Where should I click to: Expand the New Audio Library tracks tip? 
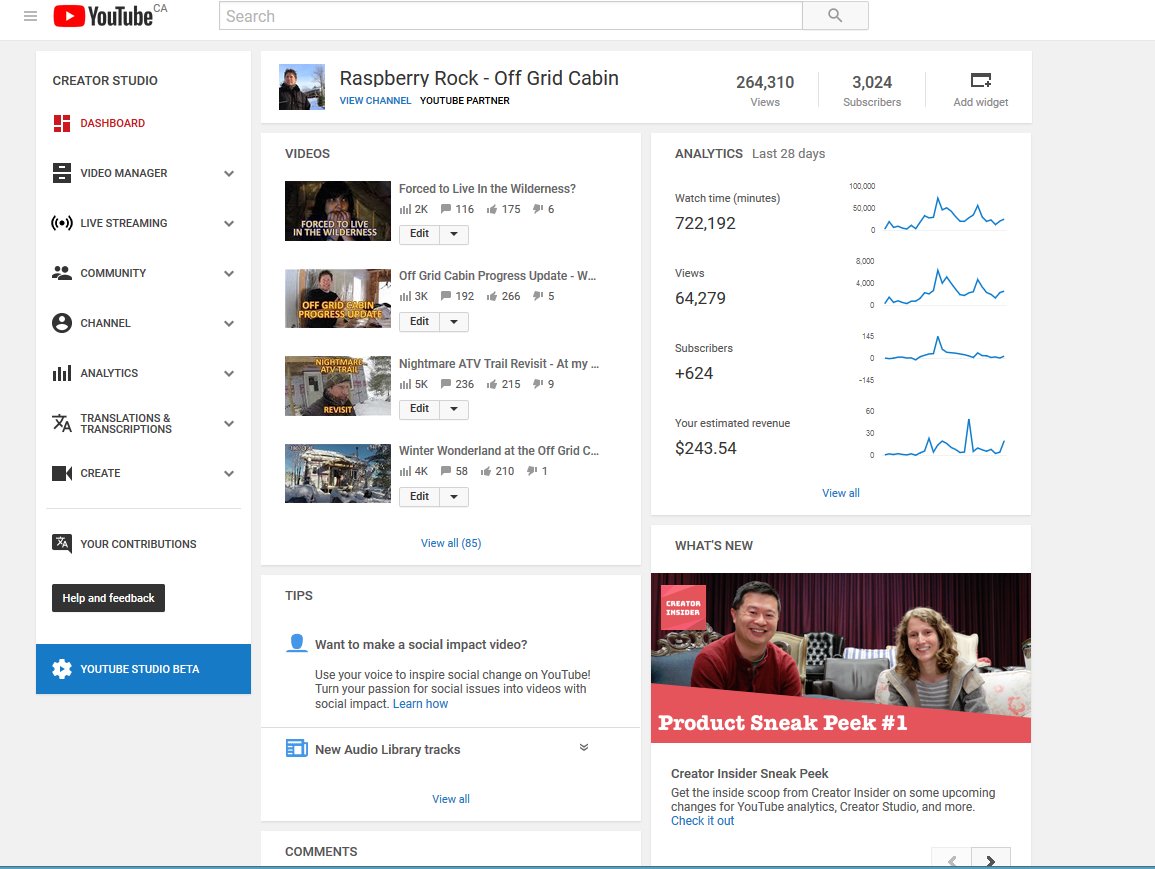click(583, 747)
